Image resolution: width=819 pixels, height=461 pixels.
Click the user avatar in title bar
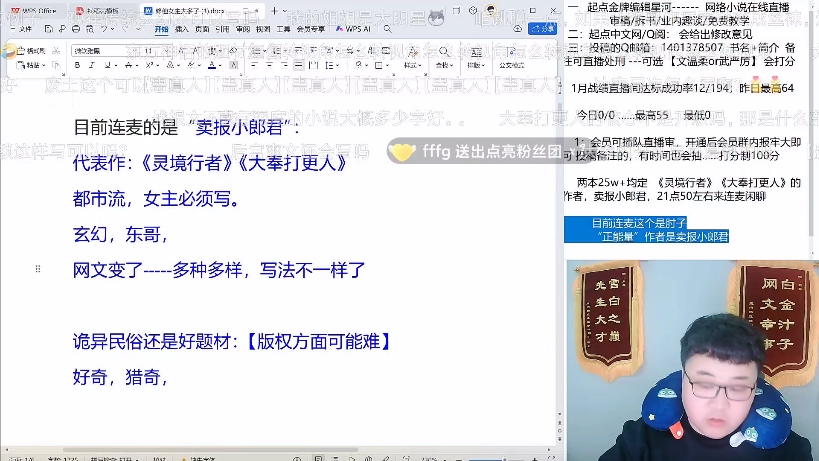coord(490,10)
